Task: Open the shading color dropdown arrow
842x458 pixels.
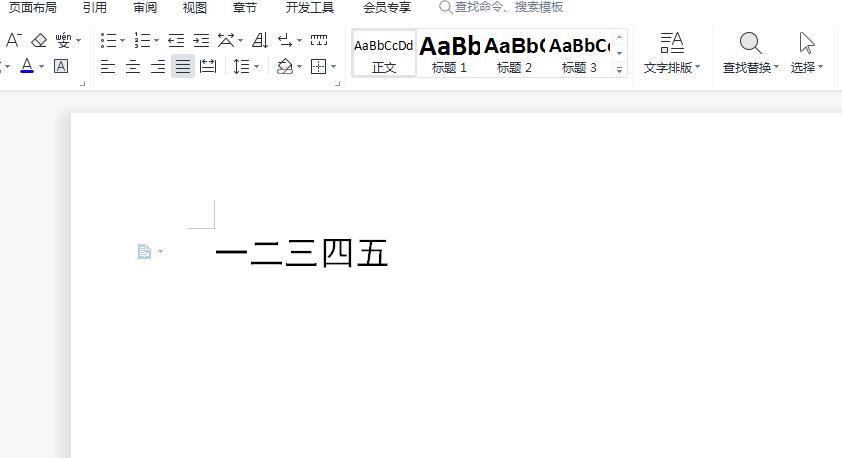Action: pos(299,67)
